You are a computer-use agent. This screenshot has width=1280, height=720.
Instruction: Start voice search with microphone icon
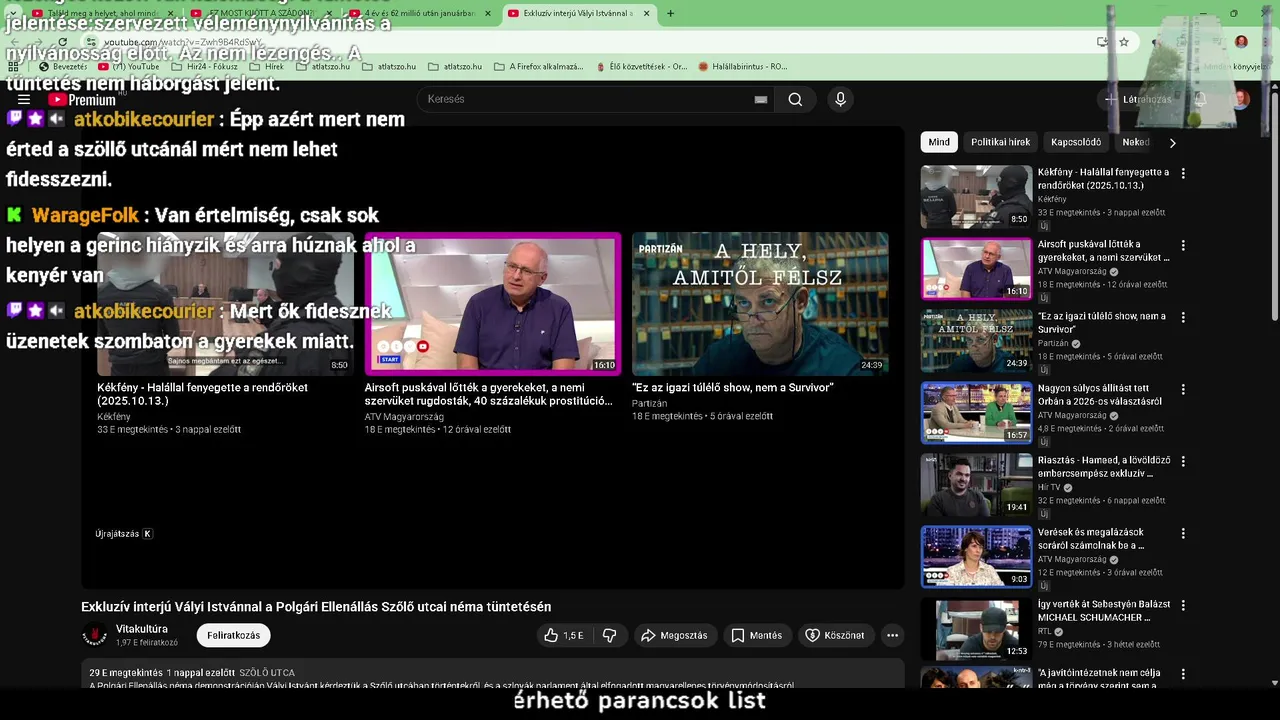(x=840, y=100)
